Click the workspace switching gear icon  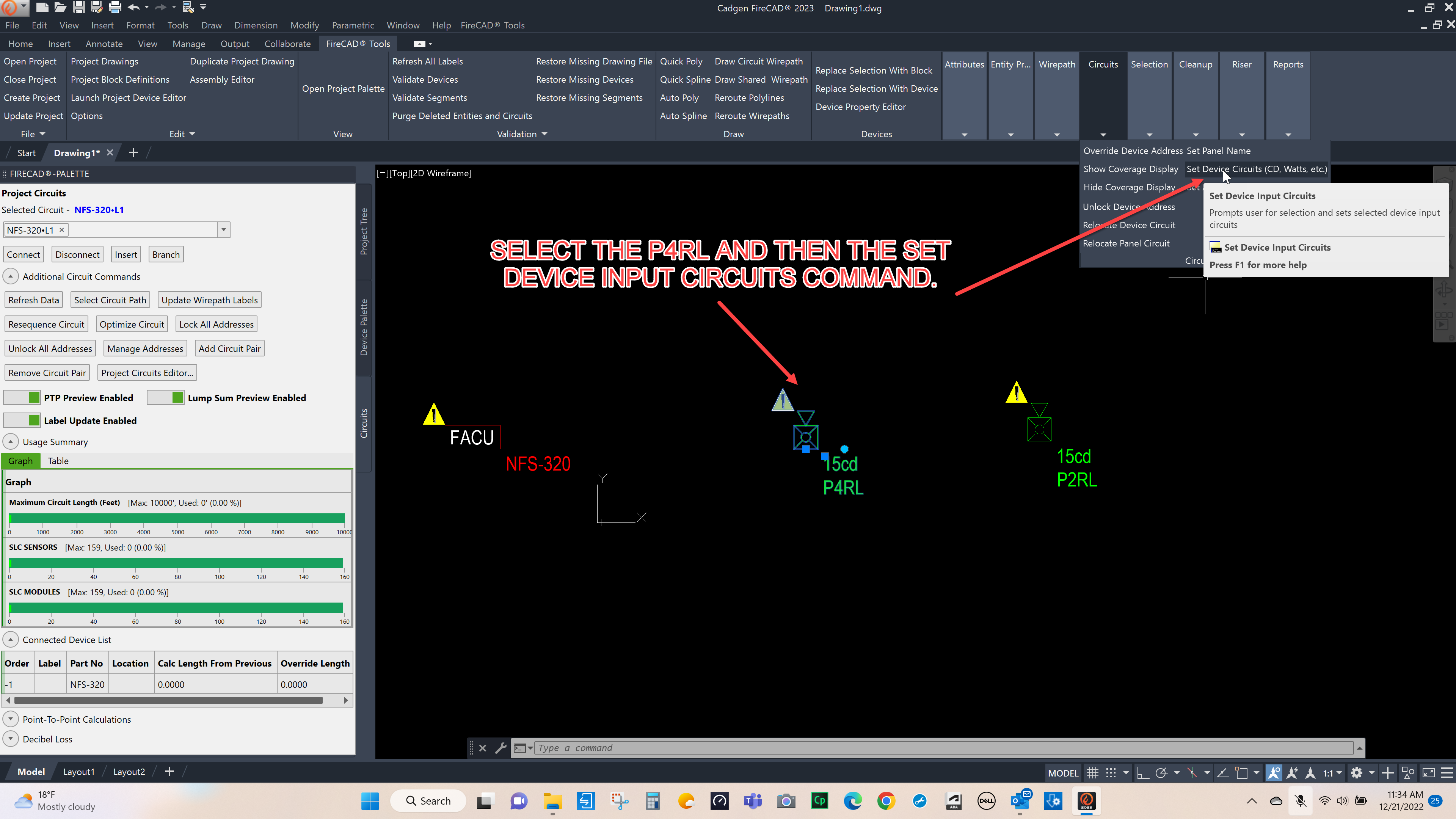pyautogui.click(x=1357, y=773)
